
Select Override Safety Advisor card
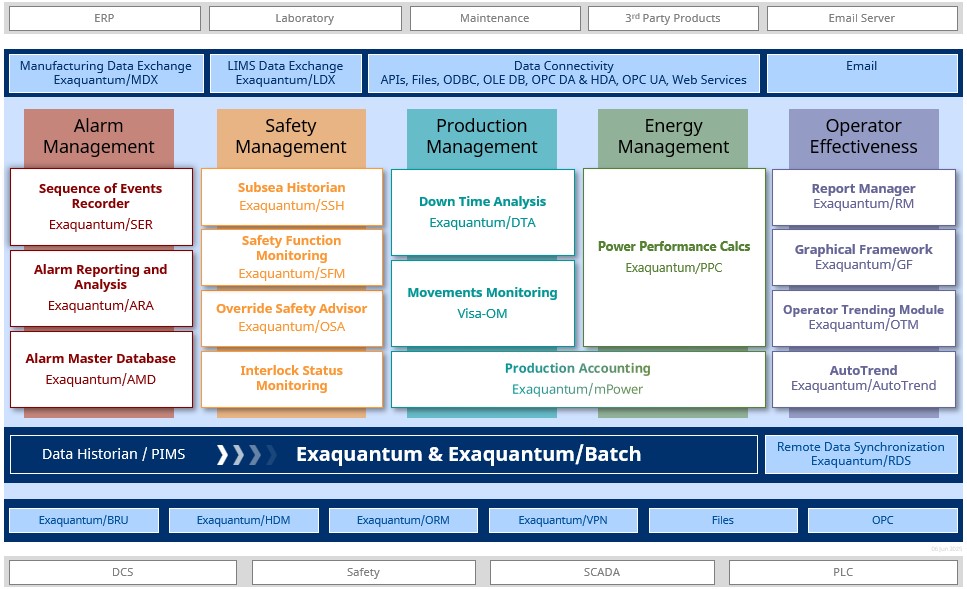pos(292,318)
